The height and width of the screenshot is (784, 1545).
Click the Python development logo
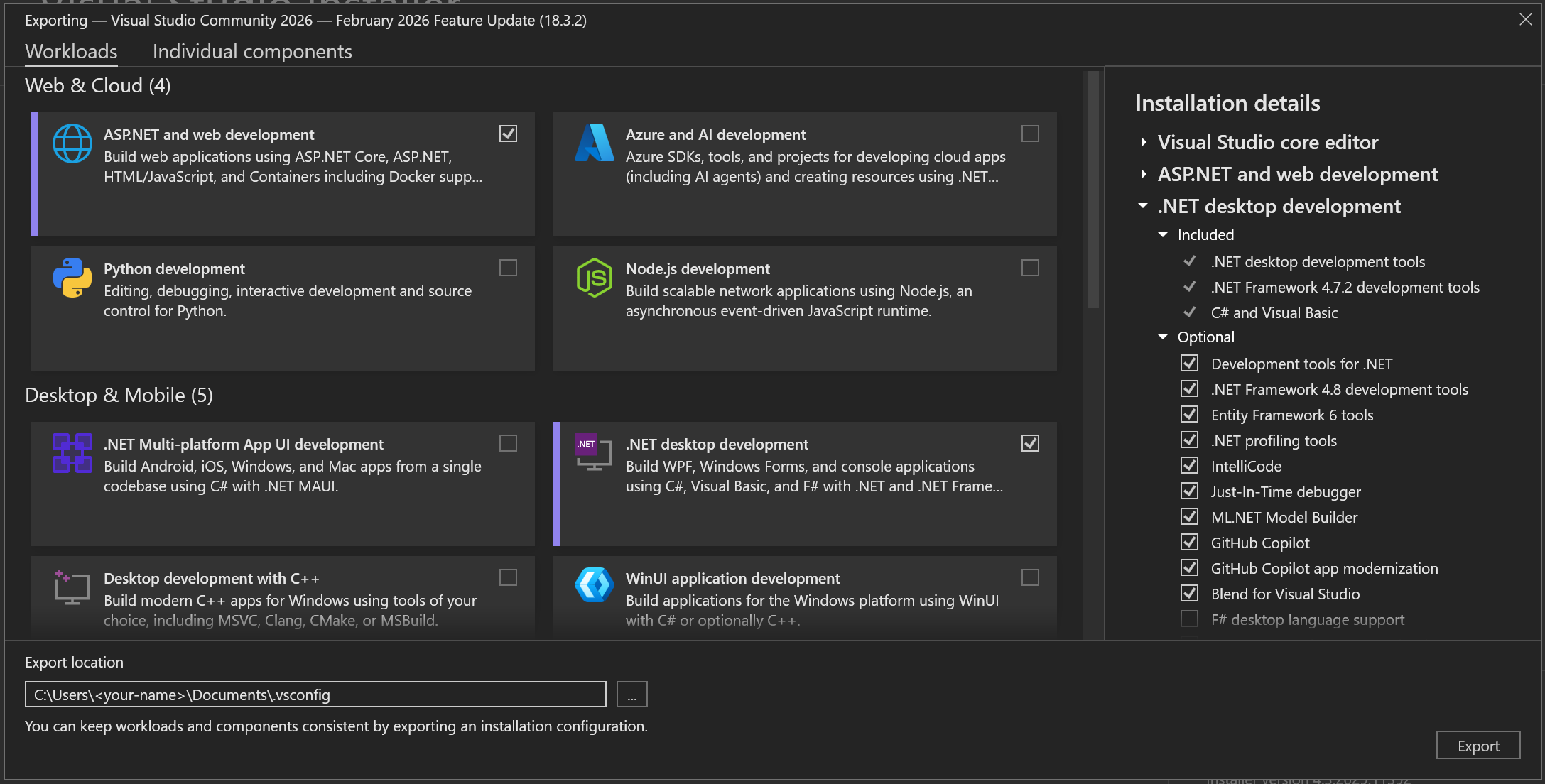pyautogui.click(x=72, y=278)
